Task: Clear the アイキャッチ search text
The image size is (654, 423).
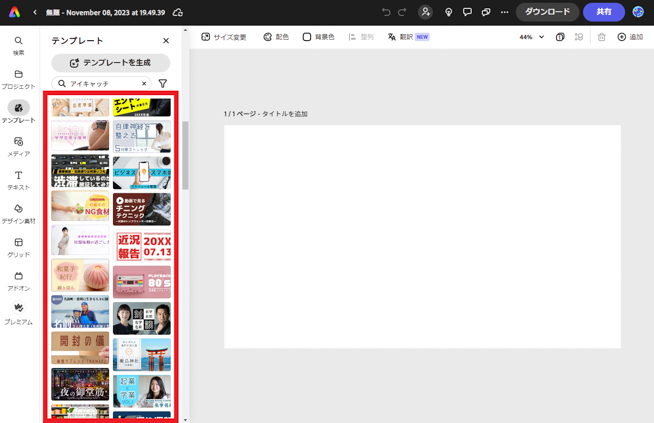Action: (144, 84)
